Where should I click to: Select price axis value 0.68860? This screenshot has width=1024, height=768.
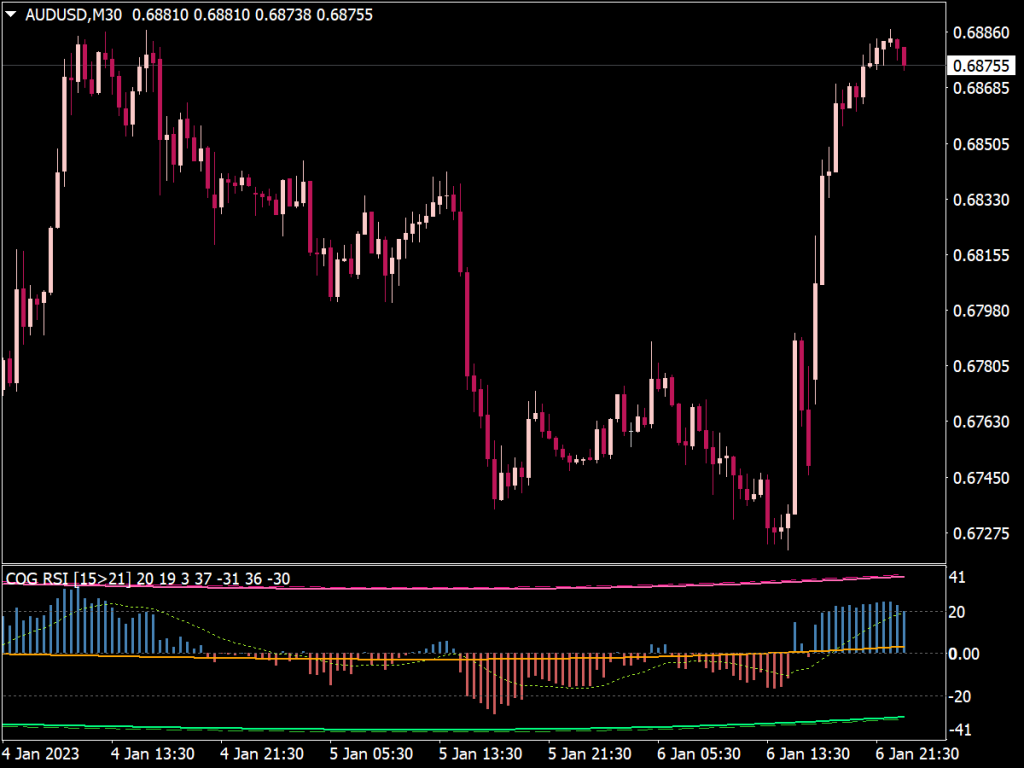981,33
